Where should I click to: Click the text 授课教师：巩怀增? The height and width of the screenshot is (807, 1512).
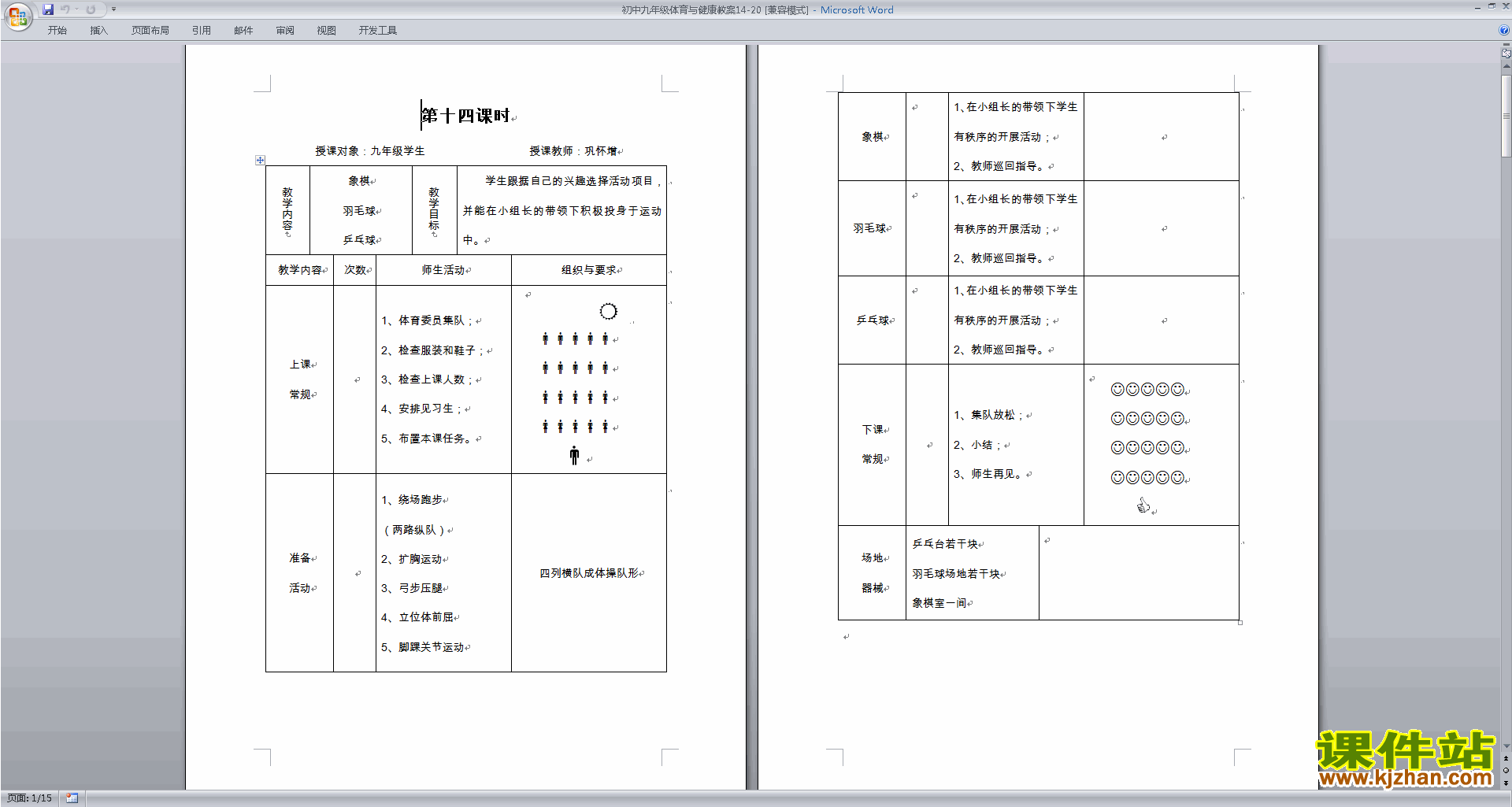(x=573, y=151)
